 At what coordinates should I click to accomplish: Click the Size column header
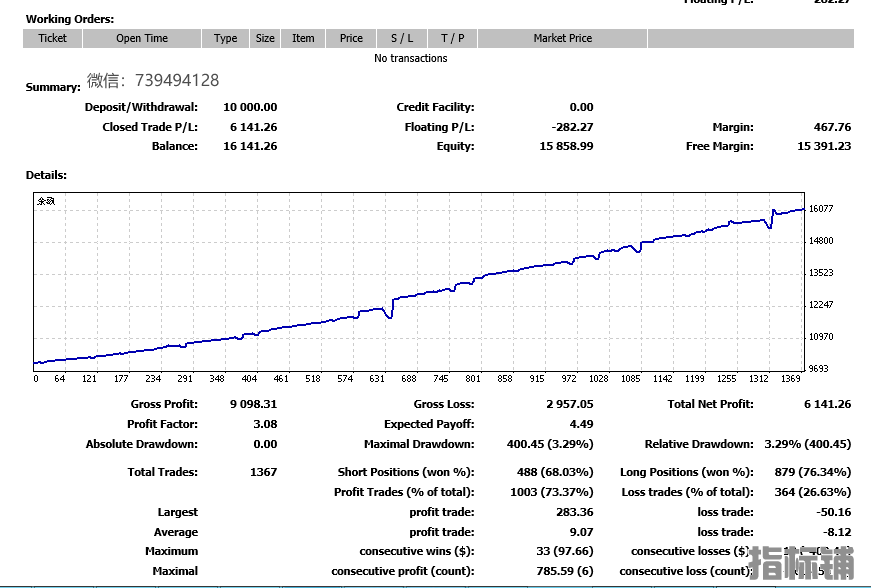point(265,38)
